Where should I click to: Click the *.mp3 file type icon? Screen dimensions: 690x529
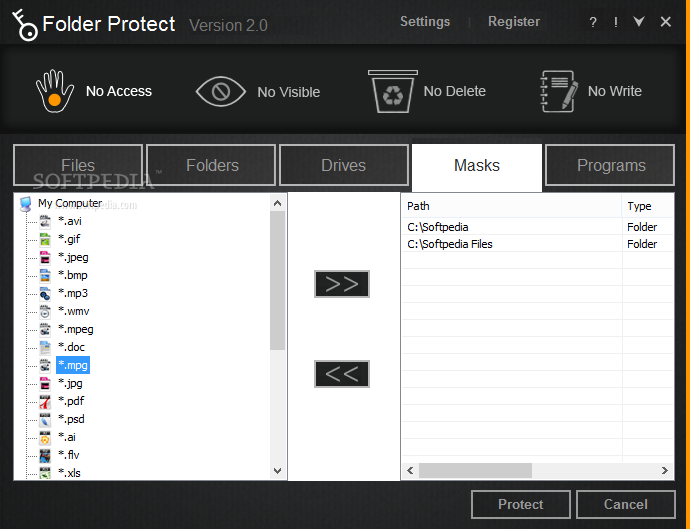click(45, 294)
